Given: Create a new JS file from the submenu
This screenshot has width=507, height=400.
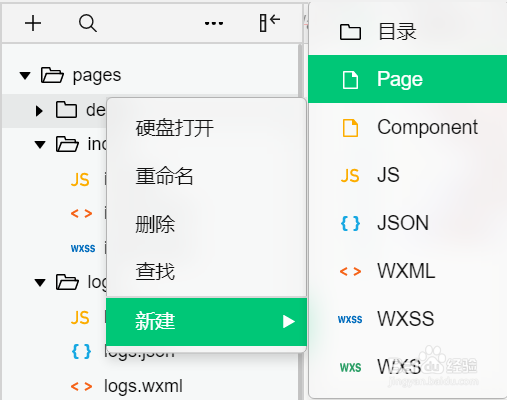Looking at the screenshot, I should pos(407,175).
